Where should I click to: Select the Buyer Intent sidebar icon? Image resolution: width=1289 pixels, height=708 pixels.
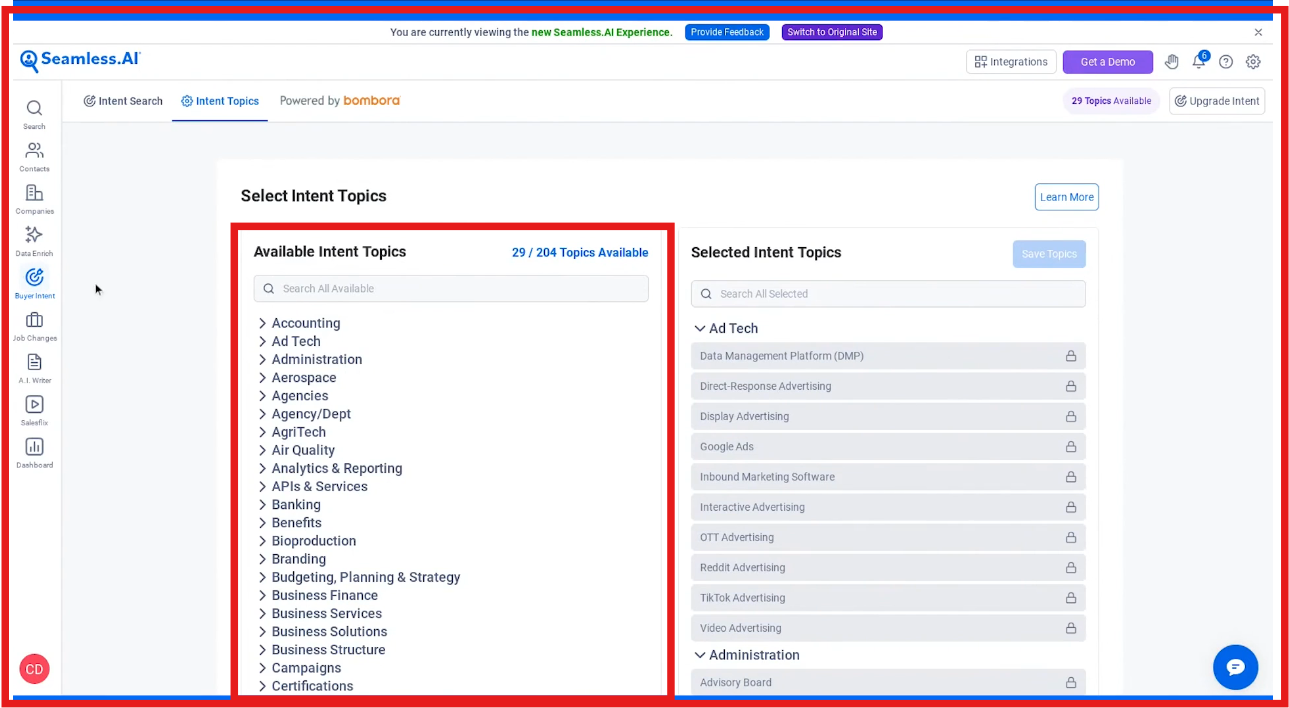tap(34, 280)
